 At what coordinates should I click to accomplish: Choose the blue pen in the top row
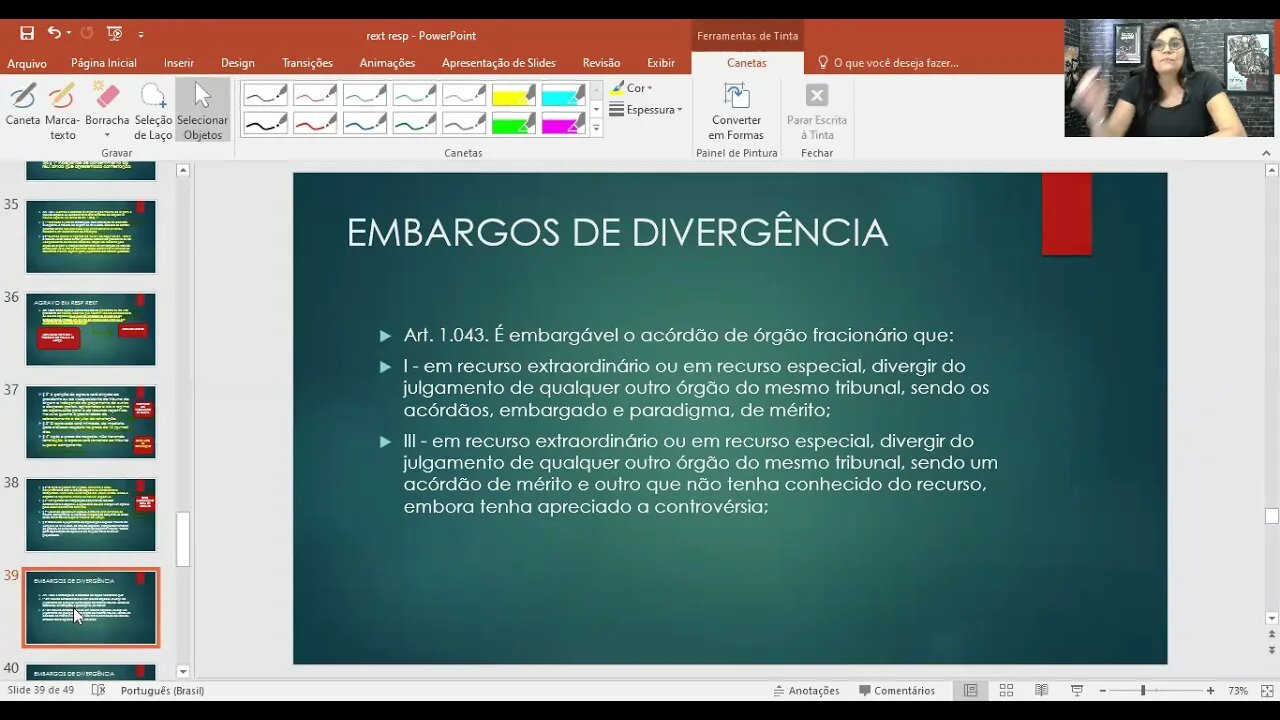[365, 96]
